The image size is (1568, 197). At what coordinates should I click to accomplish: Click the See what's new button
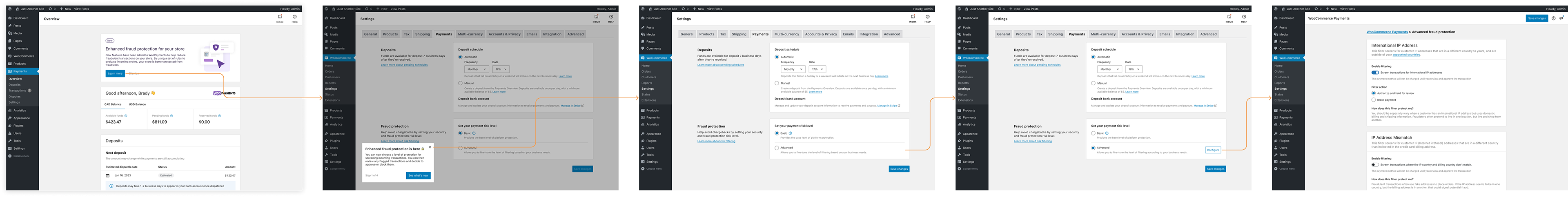pyautogui.click(x=418, y=175)
